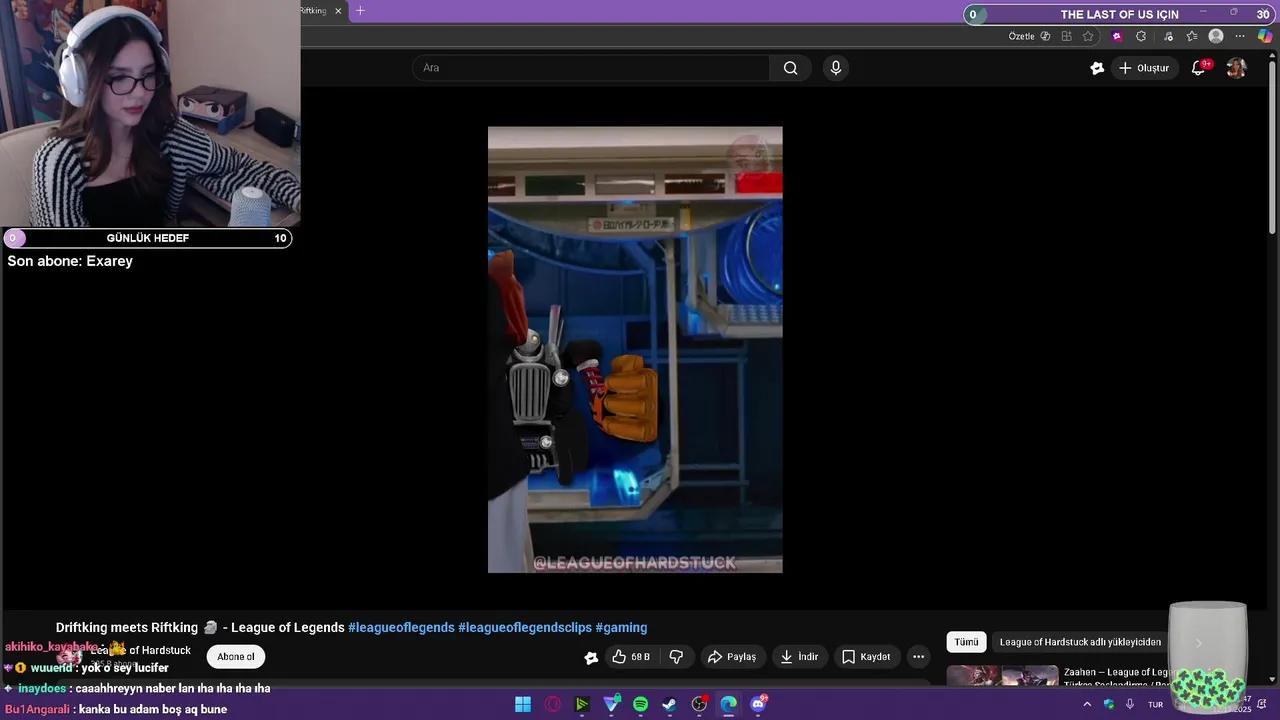Open the YouTube account avatar menu
The width and height of the screenshot is (1280, 720).
tap(1236, 68)
